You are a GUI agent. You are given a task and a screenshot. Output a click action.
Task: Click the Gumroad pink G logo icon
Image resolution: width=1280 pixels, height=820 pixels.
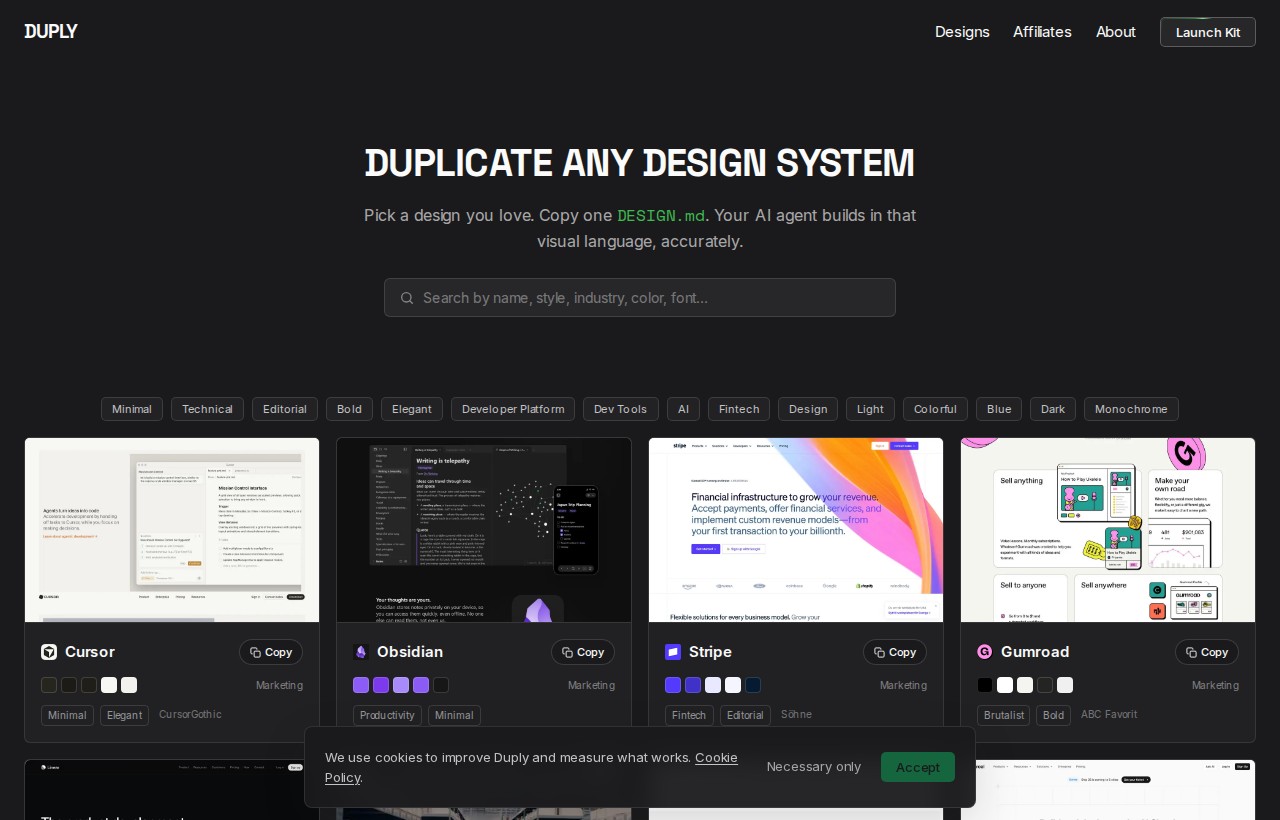point(985,652)
